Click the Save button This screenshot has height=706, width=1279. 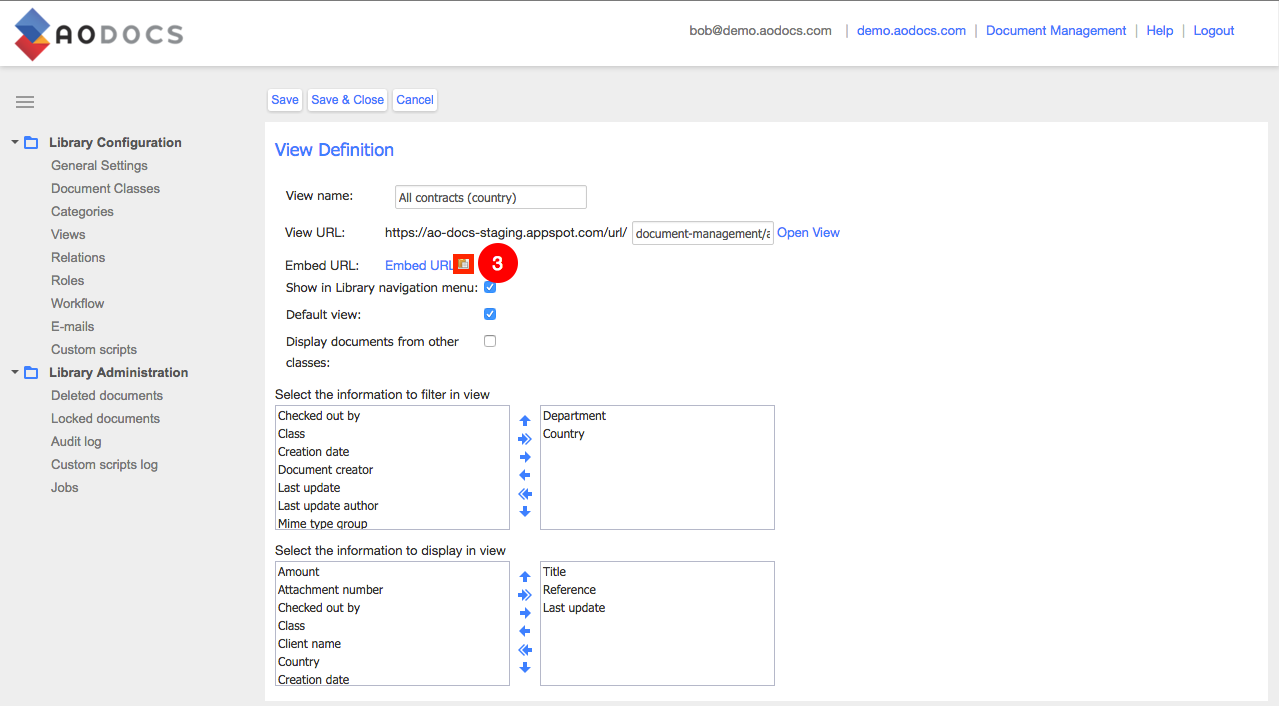[x=285, y=100]
